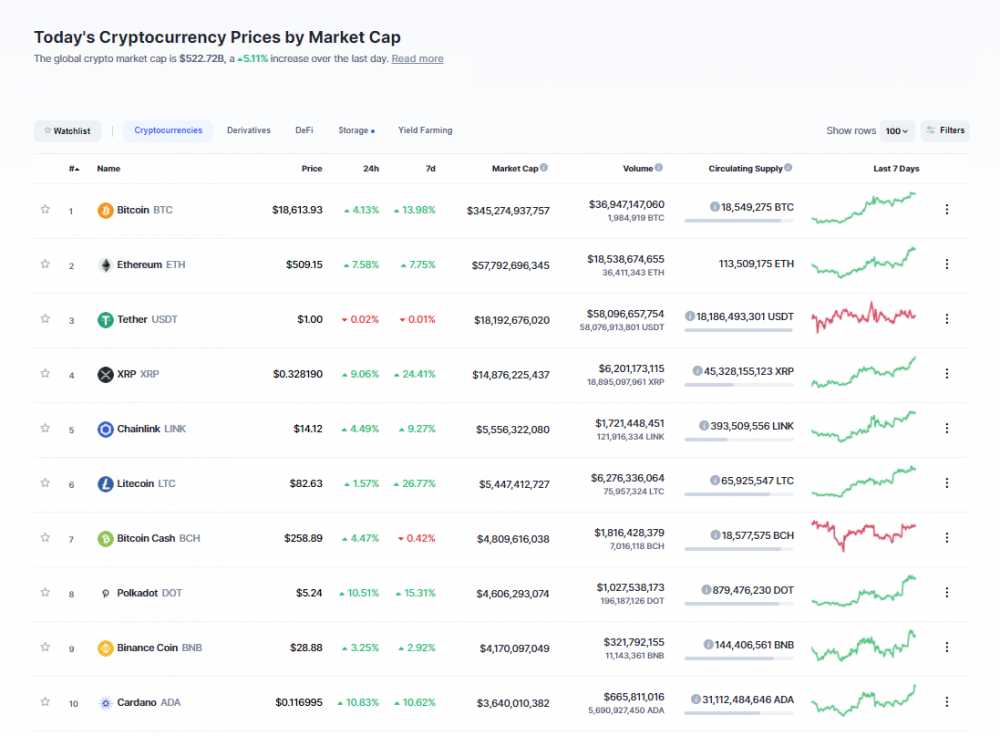Viewport: 1000px width, 736px height.
Task: Click info icon beside Litecoin circulating supply
Action: pos(715,480)
